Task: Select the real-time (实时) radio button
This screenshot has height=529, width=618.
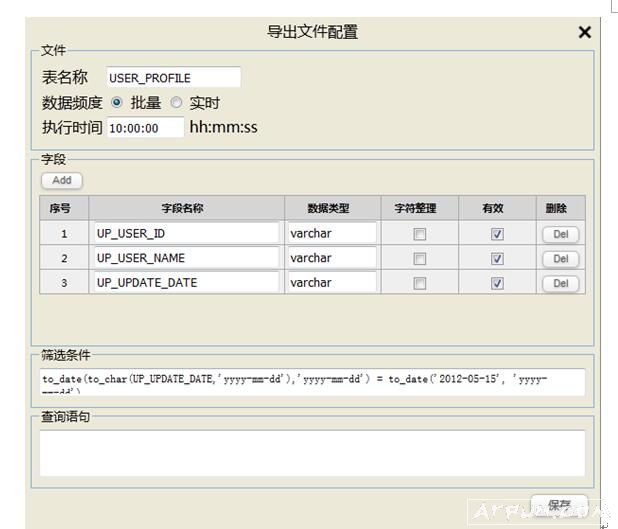Action: coord(176,103)
